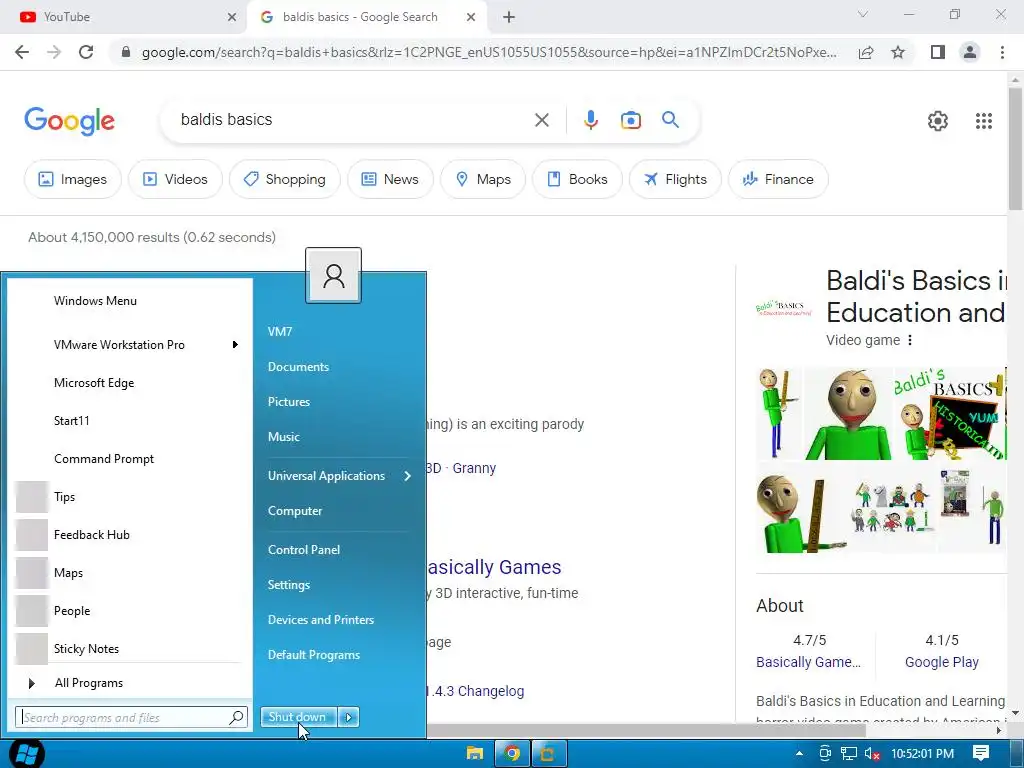
Task: Filter results by Flights
Action: [675, 179]
